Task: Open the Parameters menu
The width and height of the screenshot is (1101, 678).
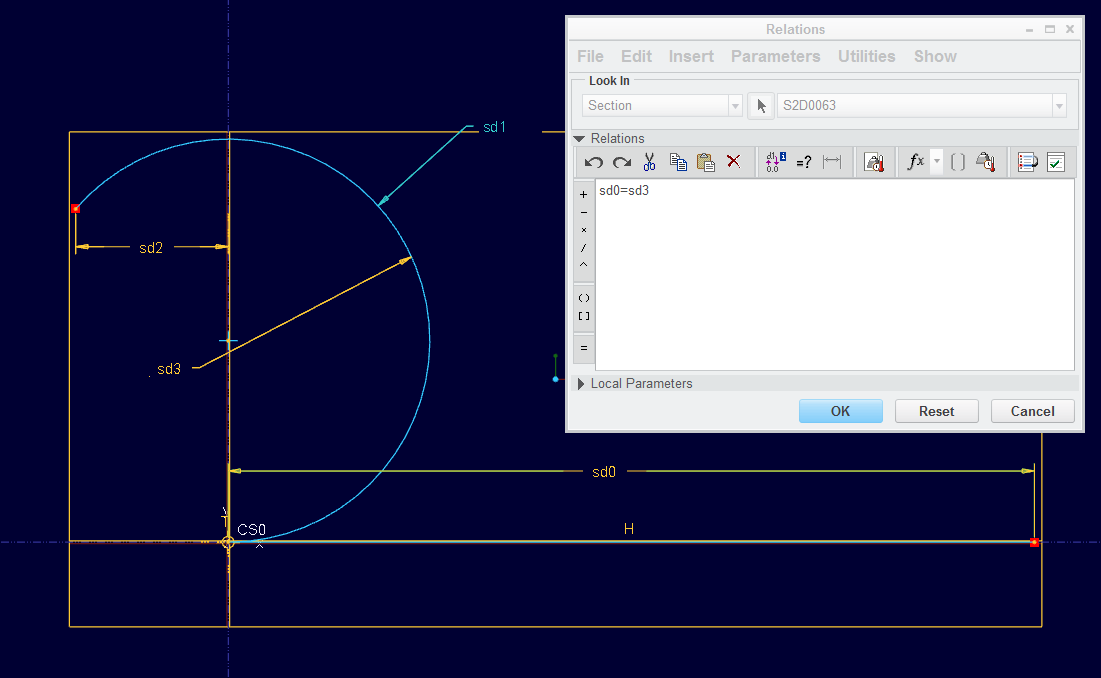Action: (775, 56)
